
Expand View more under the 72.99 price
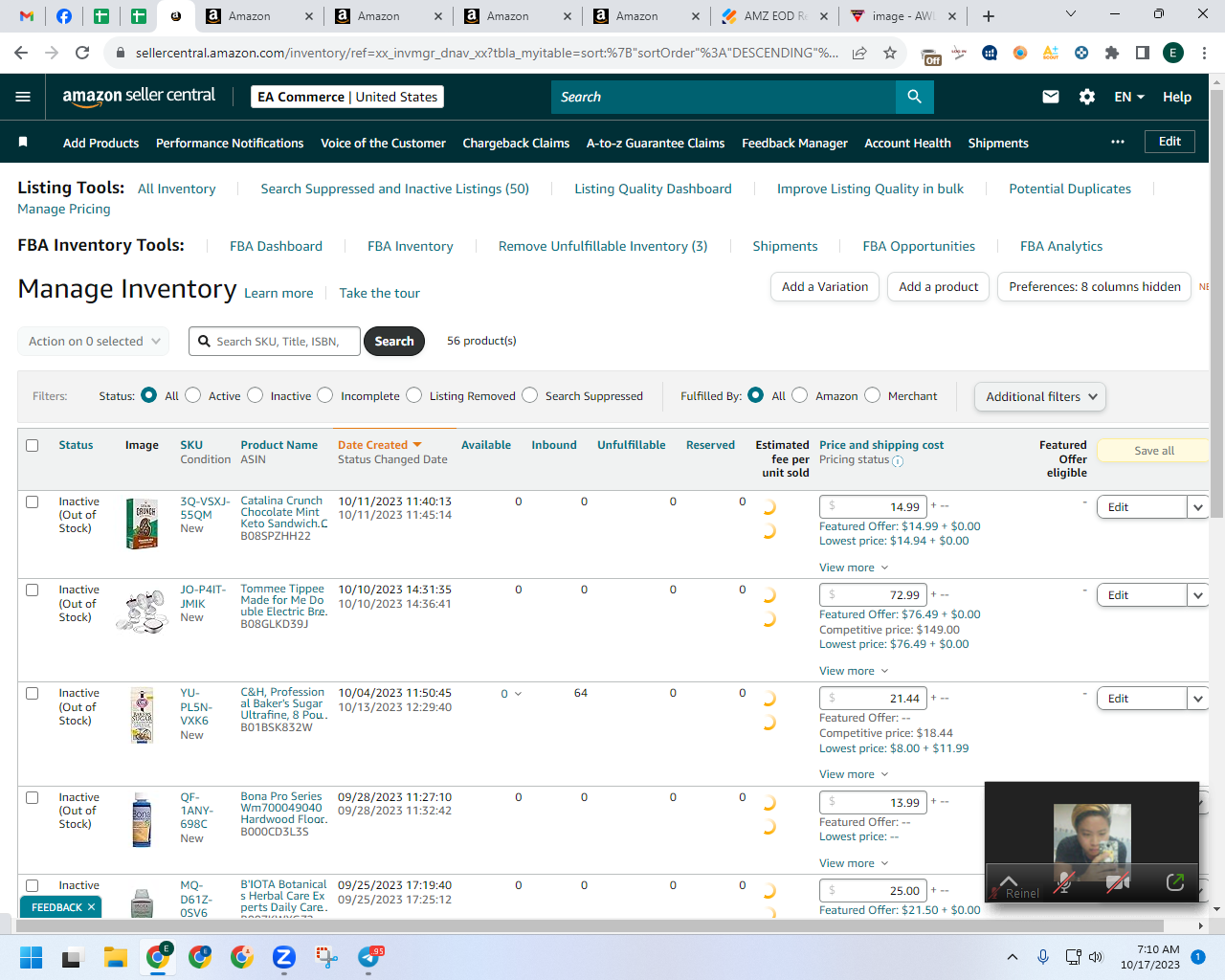[x=854, y=671]
